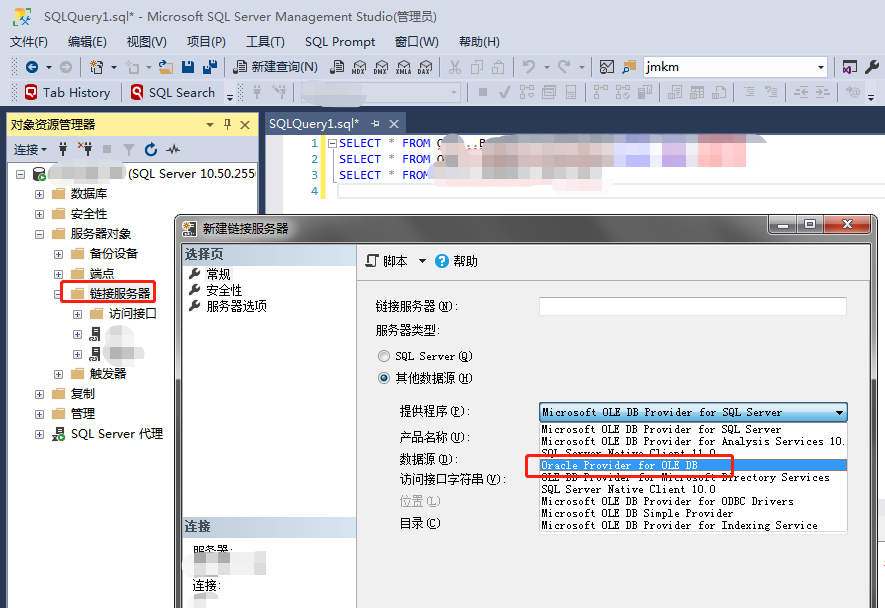This screenshot has height=608, width=885.
Task: Click the Save disk icon
Action: tap(188, 67)
